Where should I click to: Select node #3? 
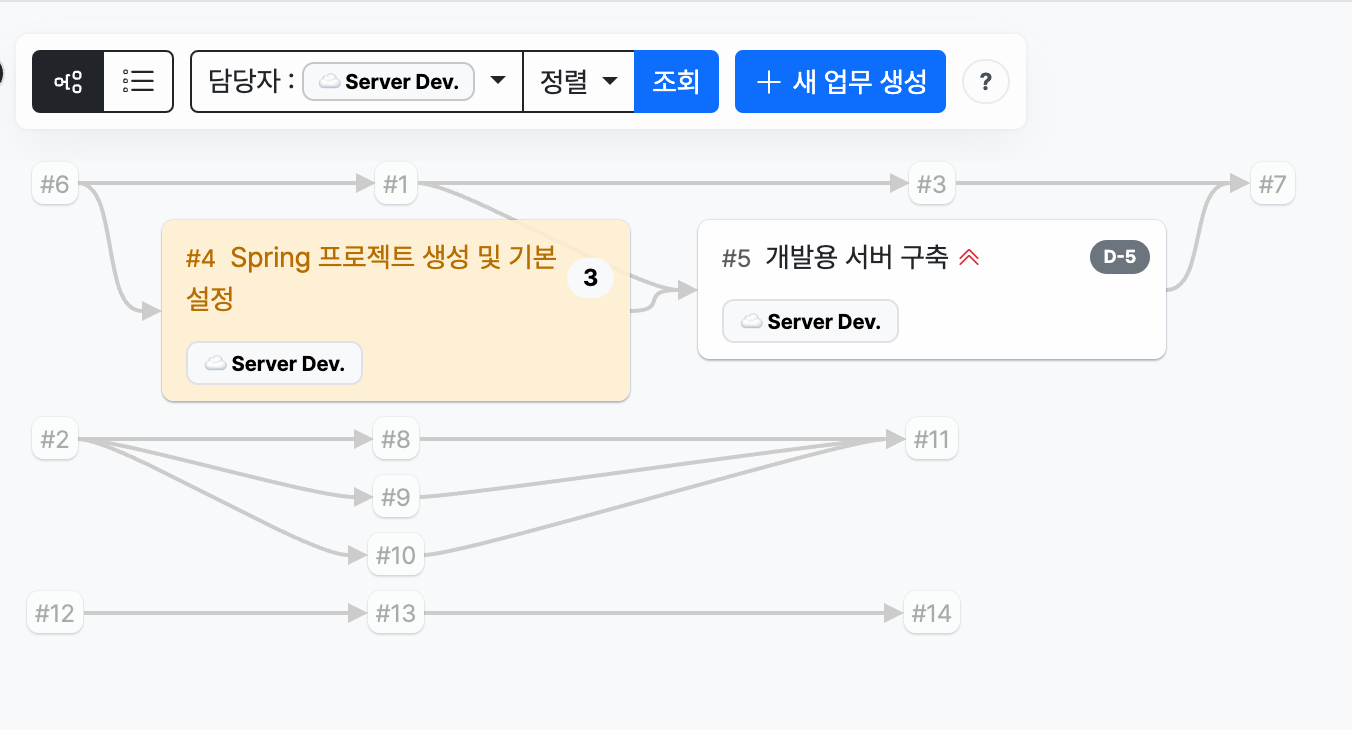tap(931, 184)
